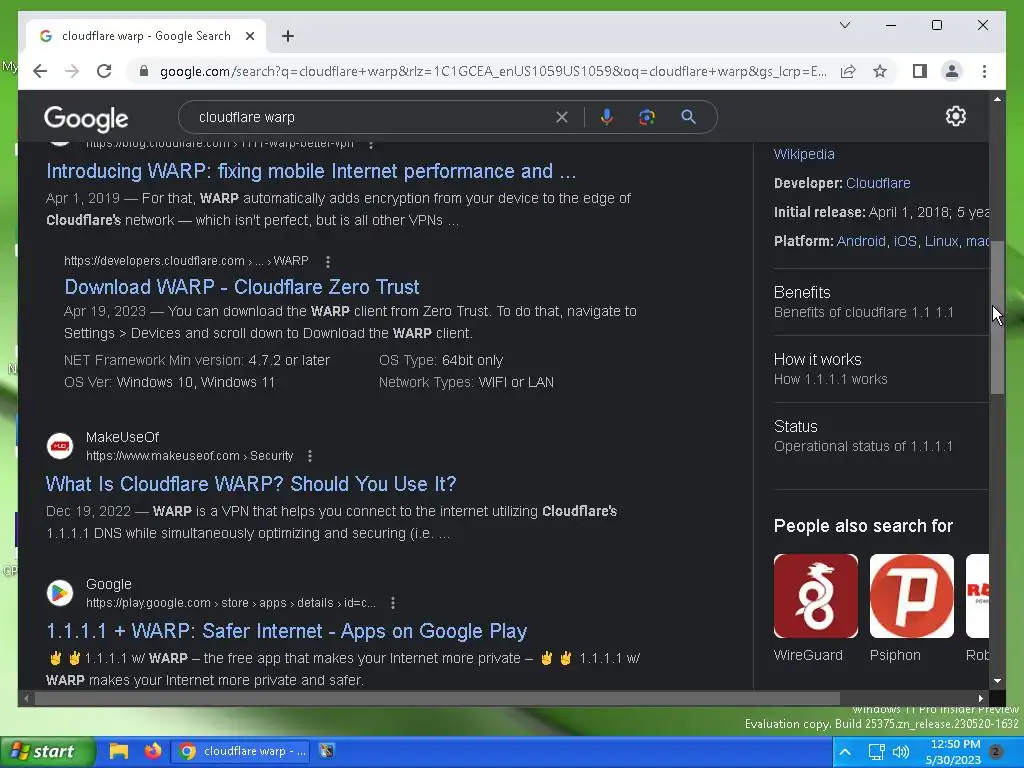Open Download WARP - Cloudflare Zero Trust
Viewport: 1024px width, 768px height.
pos(242,287)
